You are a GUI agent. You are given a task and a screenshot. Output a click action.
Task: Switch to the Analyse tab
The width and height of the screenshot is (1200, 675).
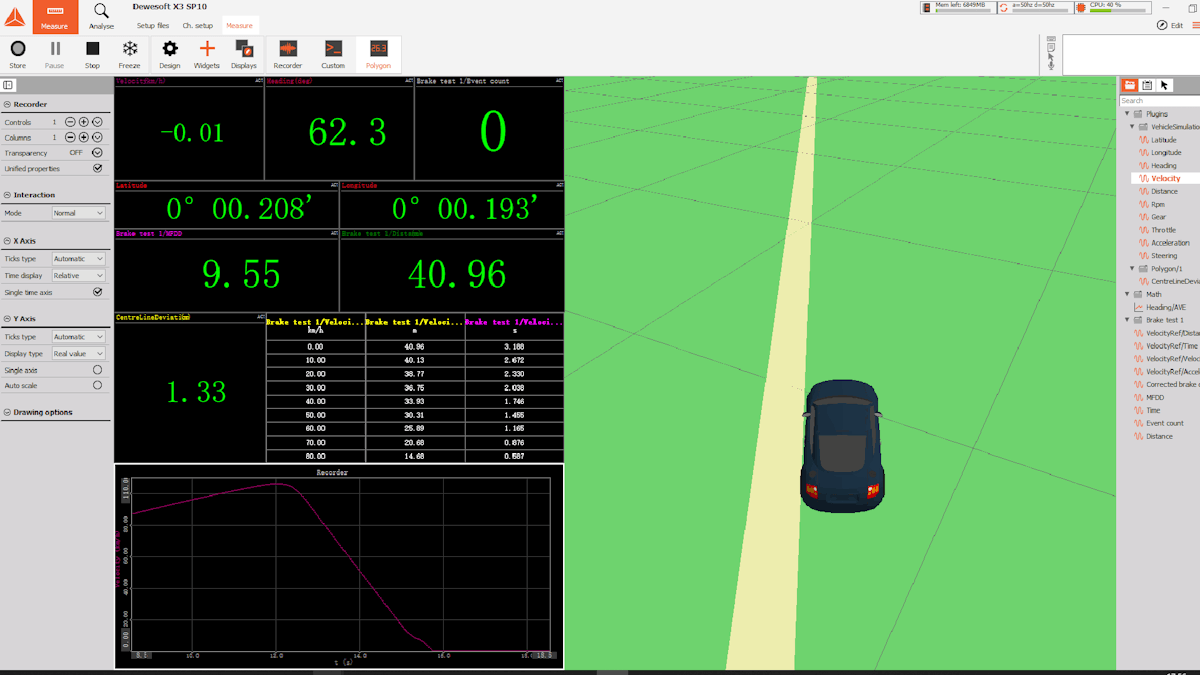pyautogui.click(x=101, y=16)
